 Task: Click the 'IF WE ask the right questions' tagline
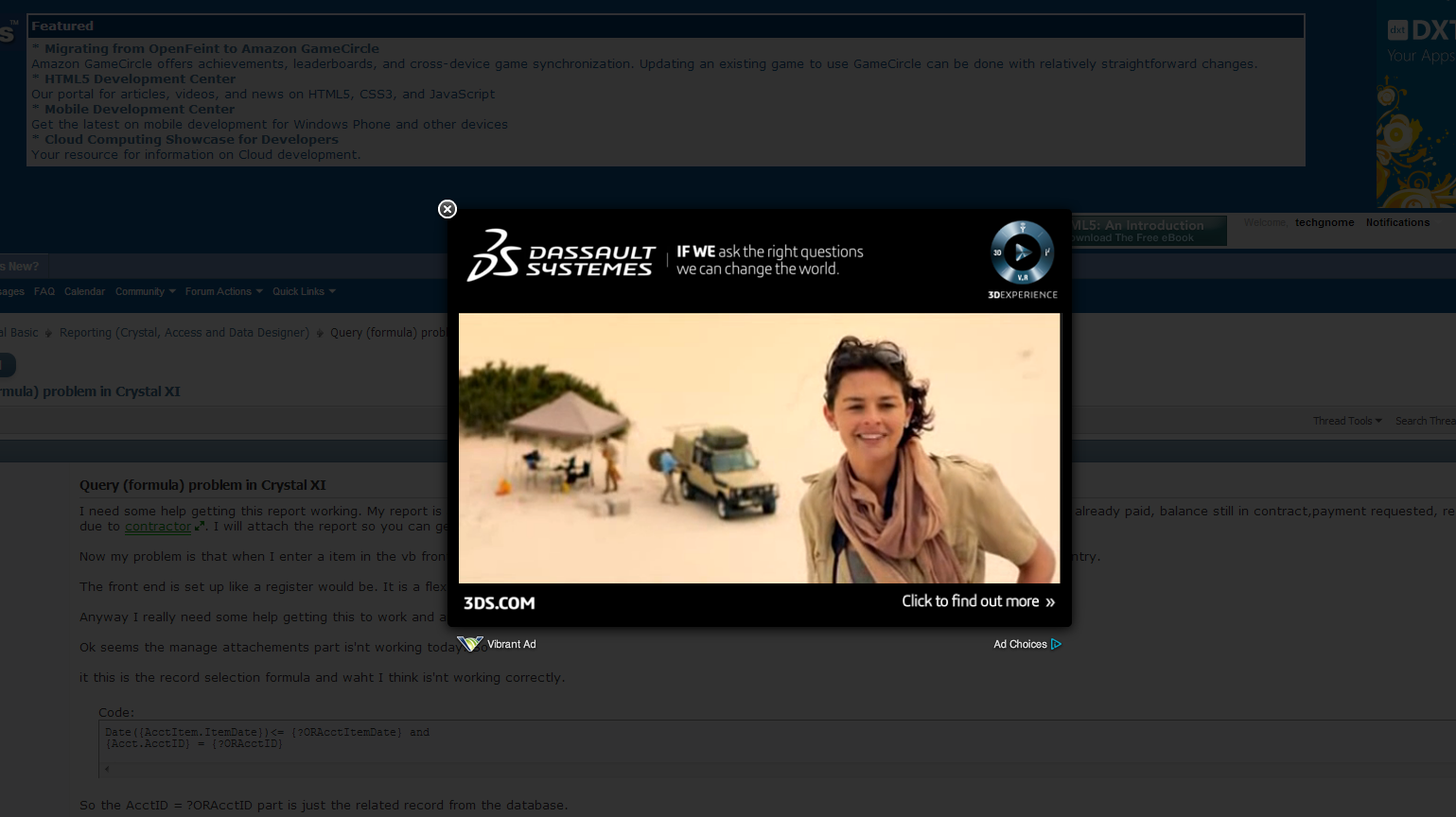[x=769, y=260]
